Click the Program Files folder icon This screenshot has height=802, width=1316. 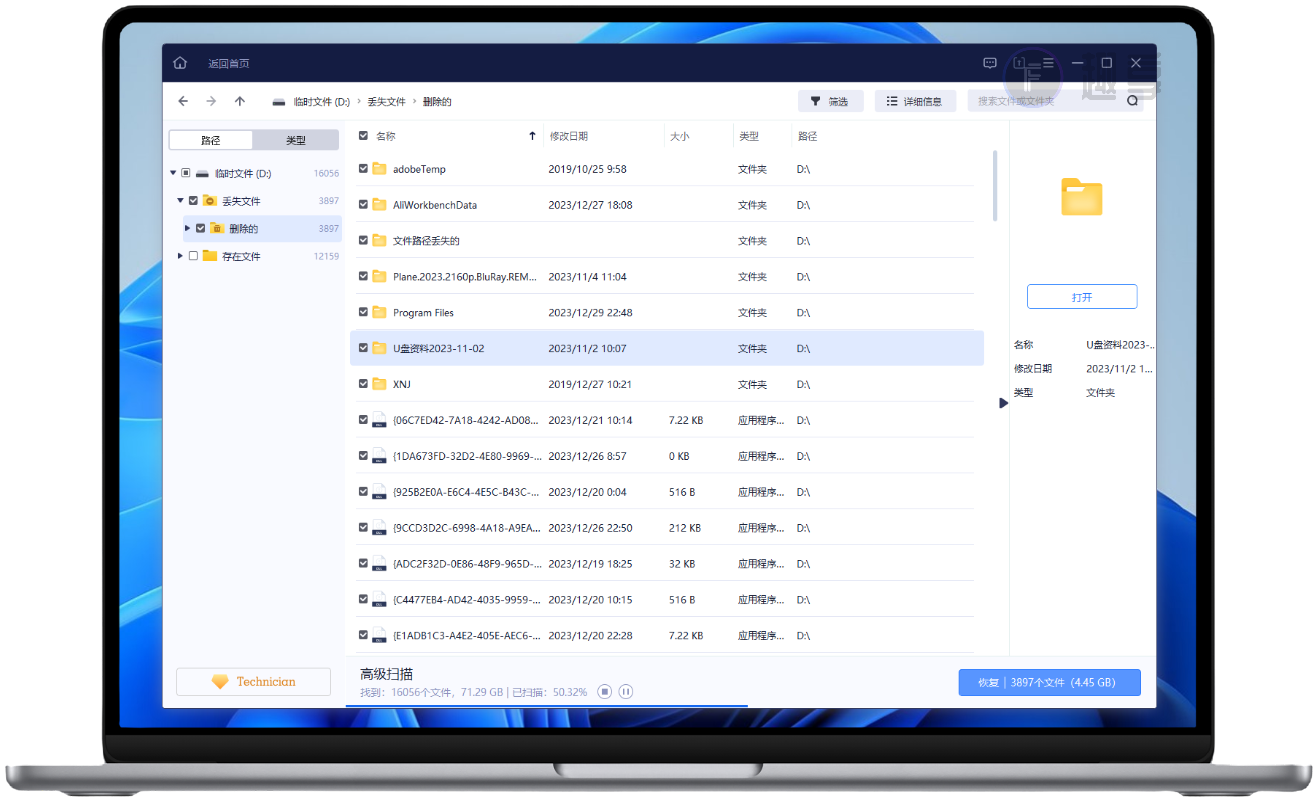click(379, 313)
